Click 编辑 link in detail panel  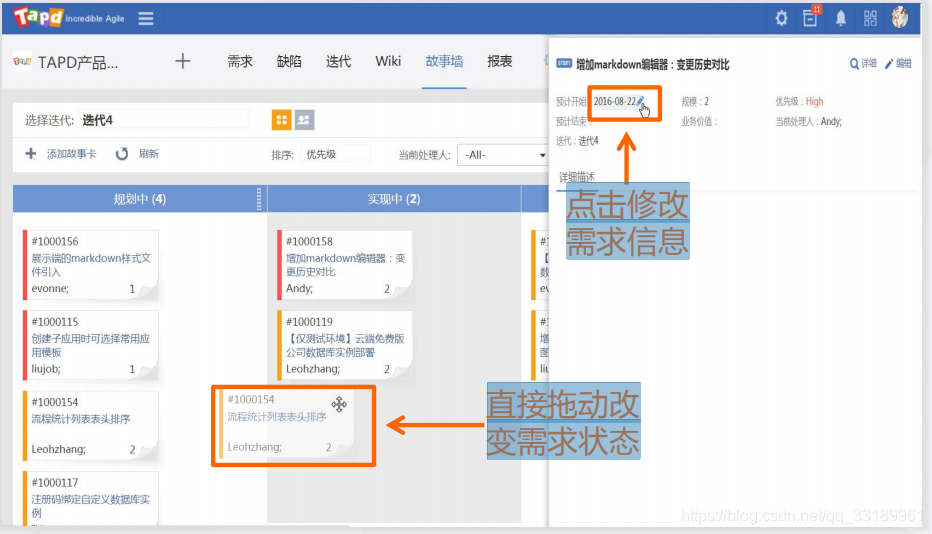point(904,64)
